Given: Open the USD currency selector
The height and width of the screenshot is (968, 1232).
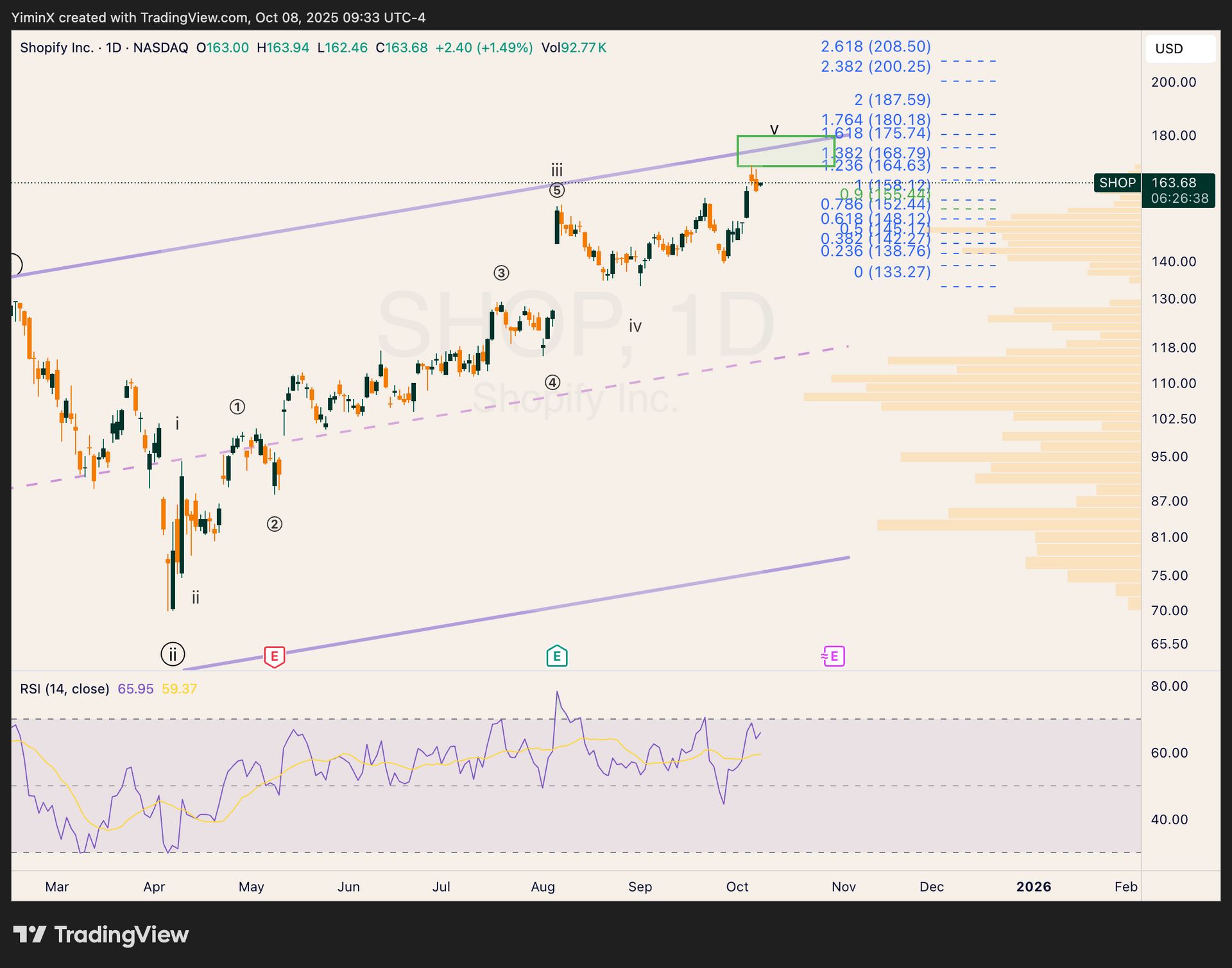Looking at the screenshot, I should click(1179, 49).
